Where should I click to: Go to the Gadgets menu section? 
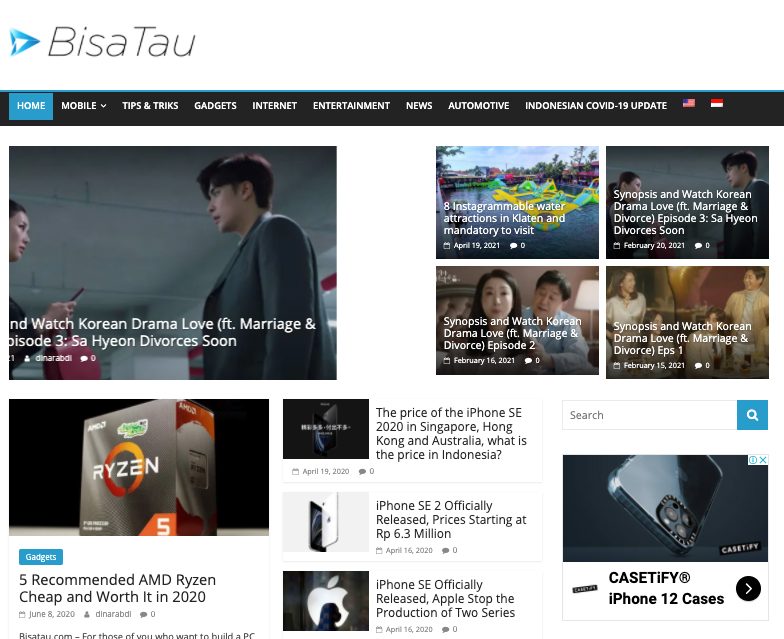pos(215,106)
